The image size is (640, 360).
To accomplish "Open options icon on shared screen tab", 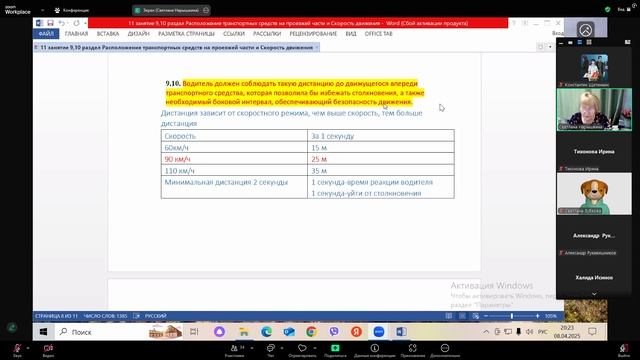I will [206, 10].
